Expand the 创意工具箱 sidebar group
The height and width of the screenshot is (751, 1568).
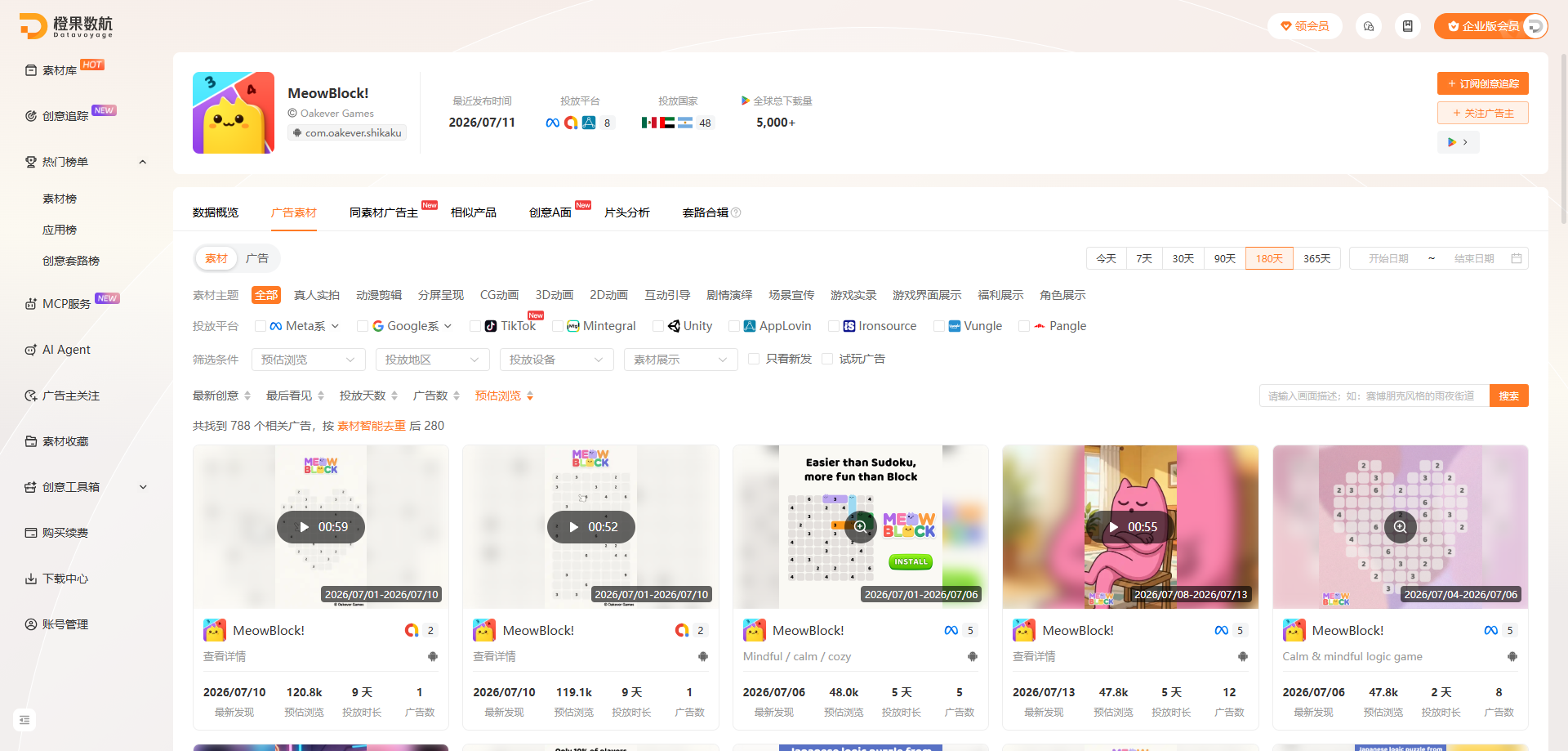pos(143,487)
